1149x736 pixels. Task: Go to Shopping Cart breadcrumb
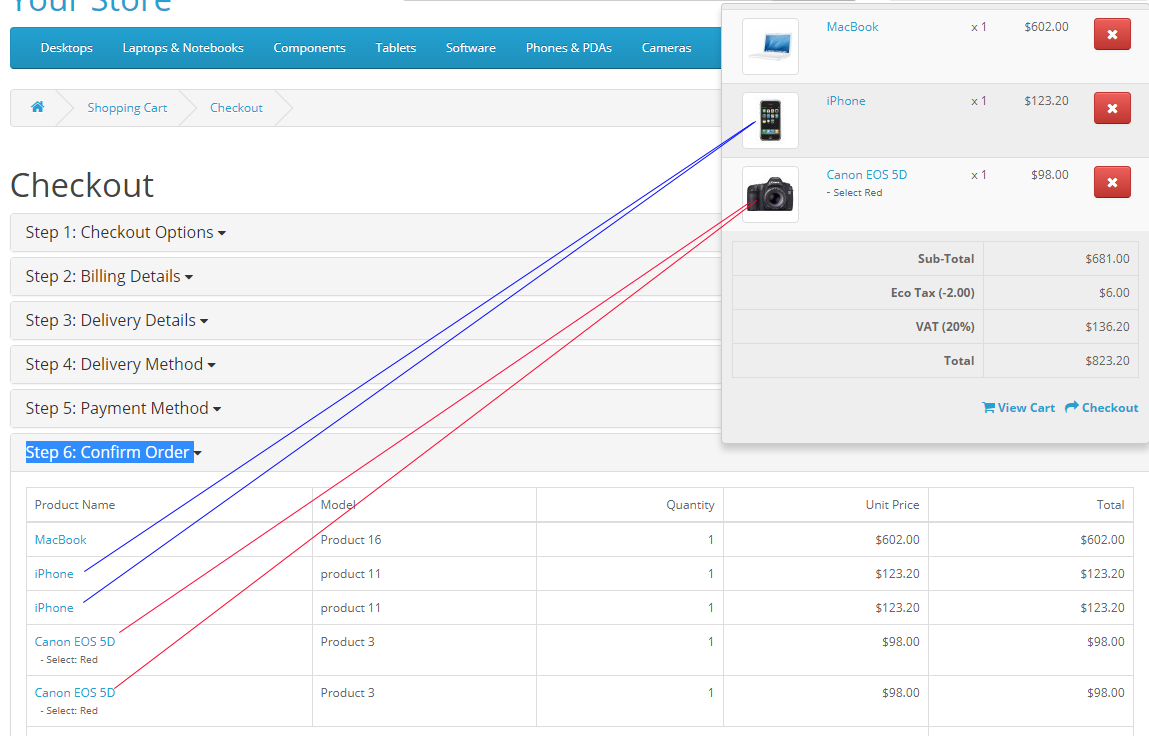[x=128, y=108]
